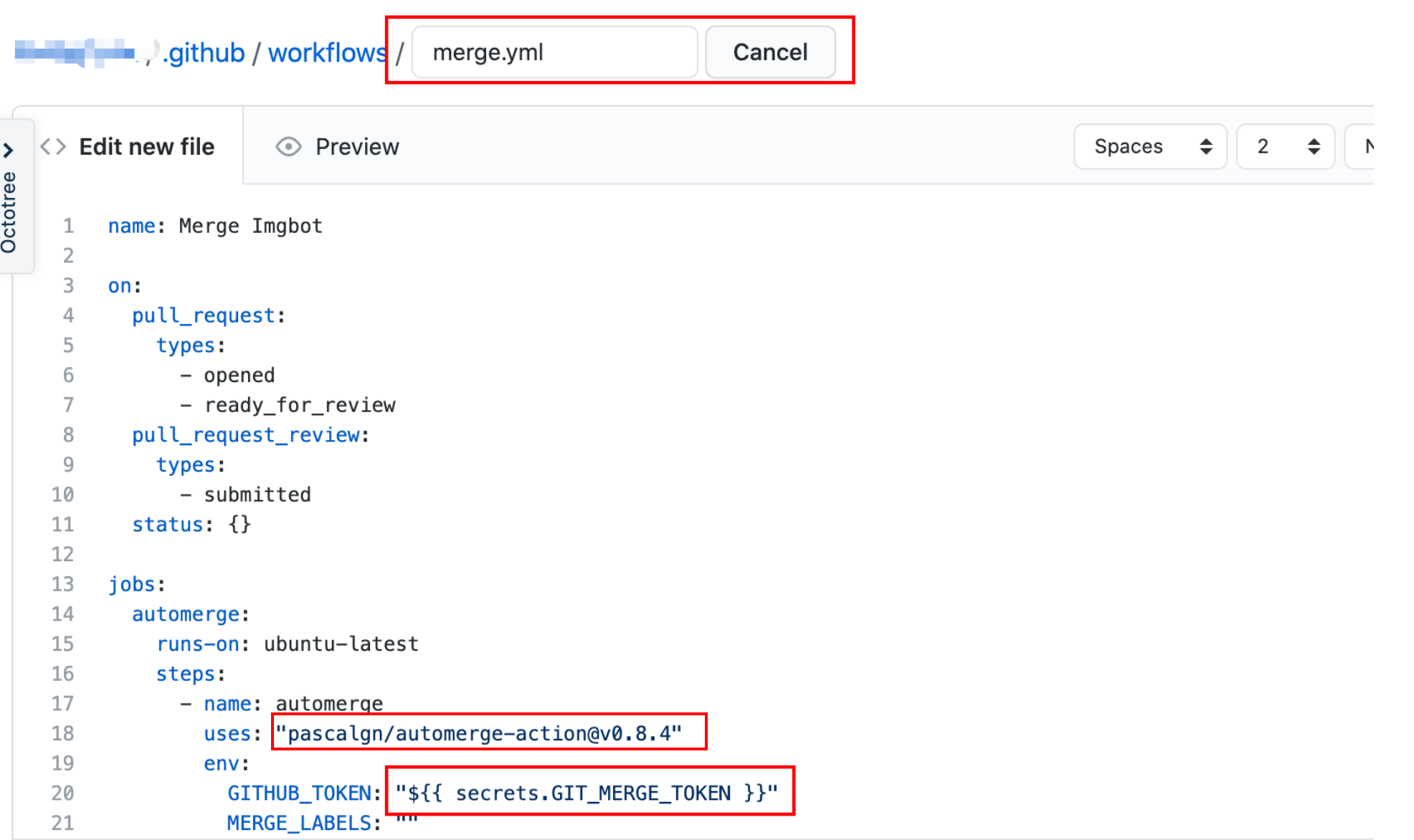The height and width of the screenshot is (840, 1414).
Task: Click 'name:' key on line 17
Action: point(232,704)
